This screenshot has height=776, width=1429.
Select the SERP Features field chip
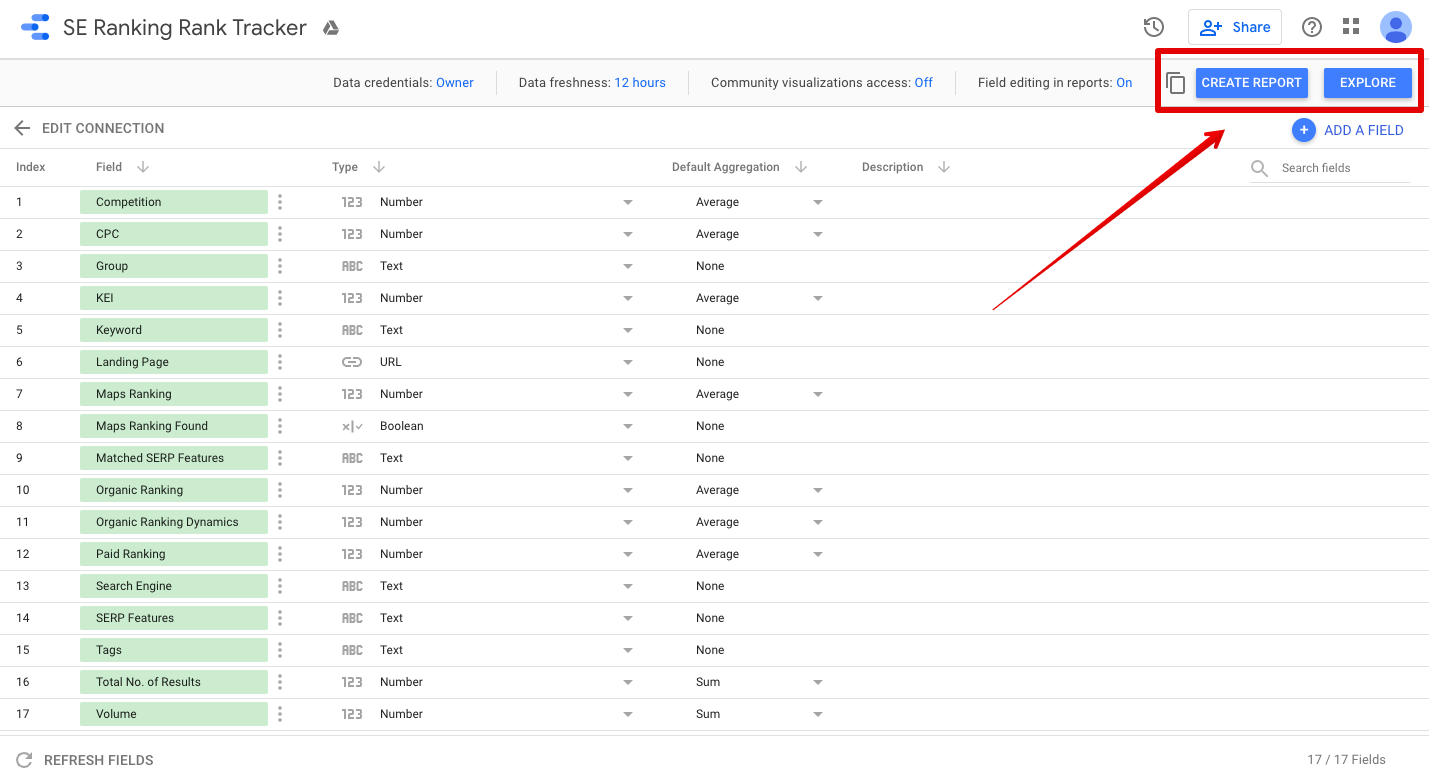tap(174, 618)
